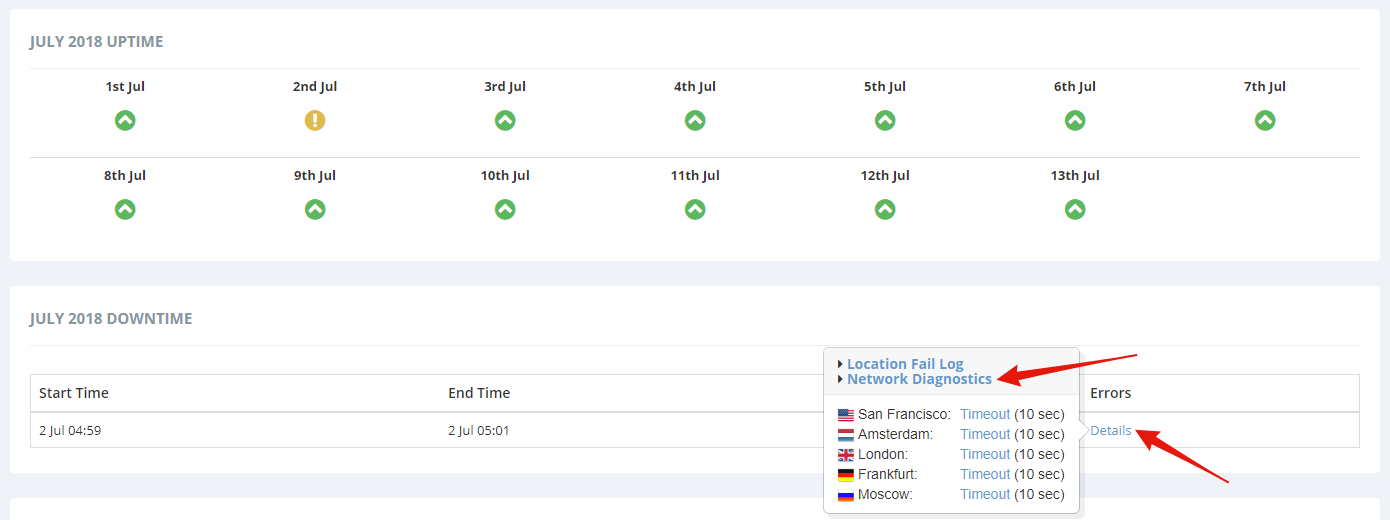The image size is (1390, 520).
Task: Click the End Time column header
Action: pos(479,393)
